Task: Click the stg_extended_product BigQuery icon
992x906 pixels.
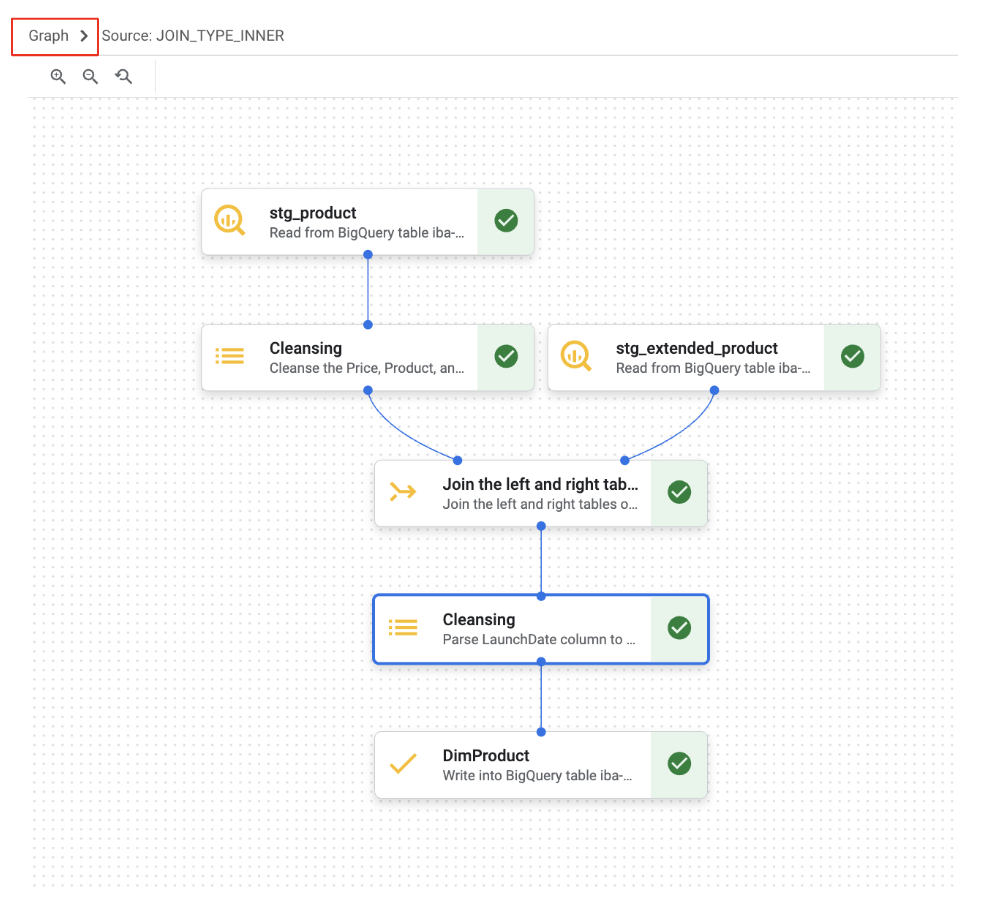Action: (577, 357)
